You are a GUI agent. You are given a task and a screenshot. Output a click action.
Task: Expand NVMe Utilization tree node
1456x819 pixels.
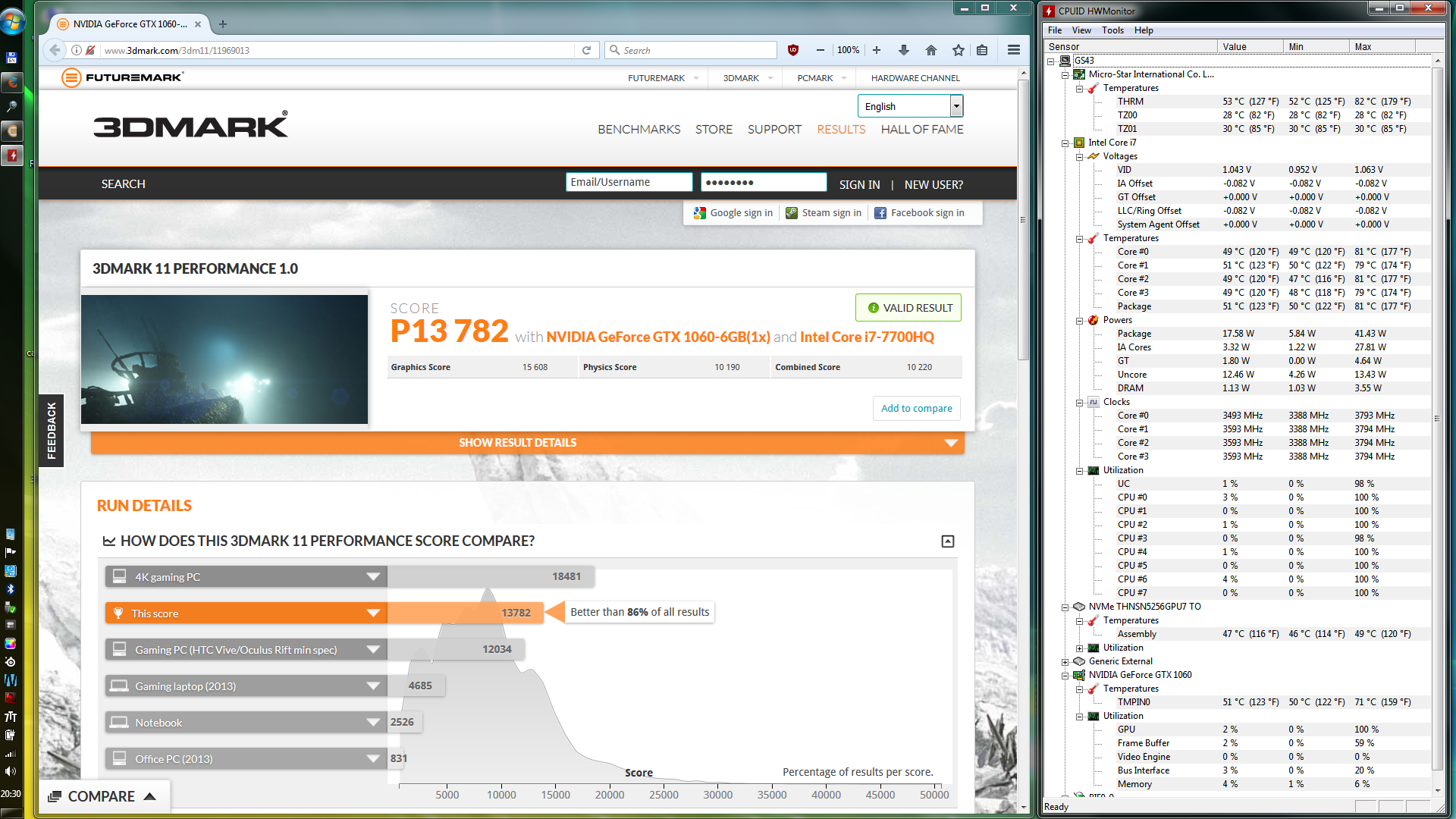pyautogui.click(x=1079, y=648)
